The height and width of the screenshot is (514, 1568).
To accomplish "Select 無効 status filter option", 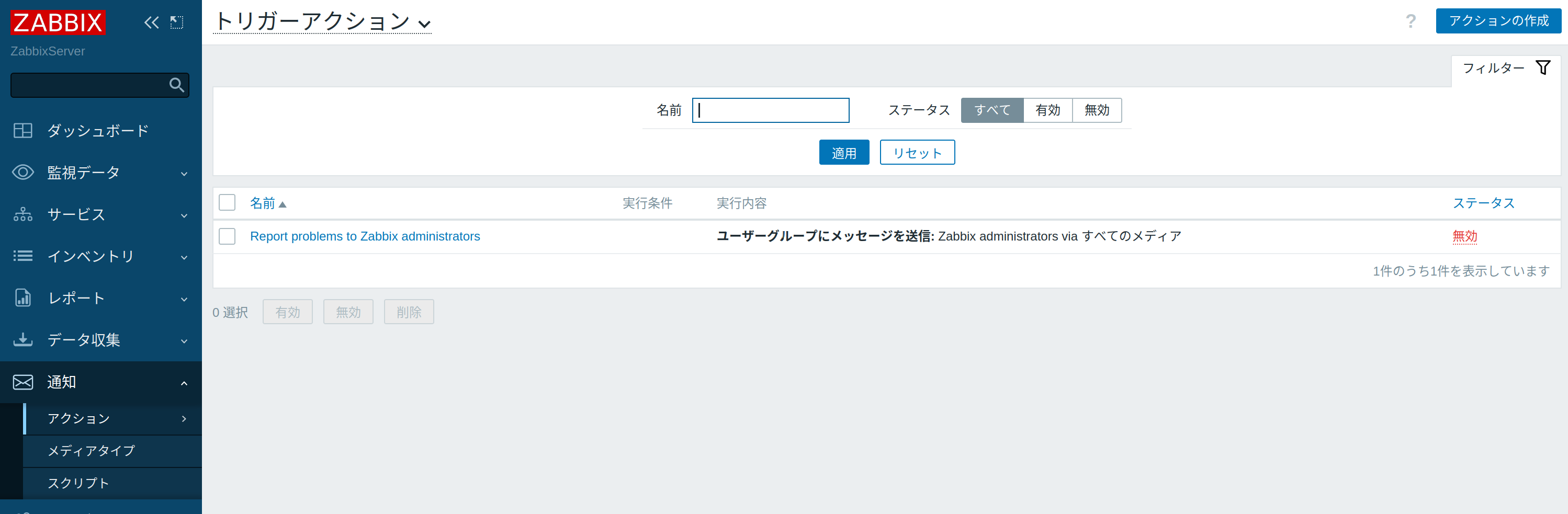I will [x=1097, y=110].
